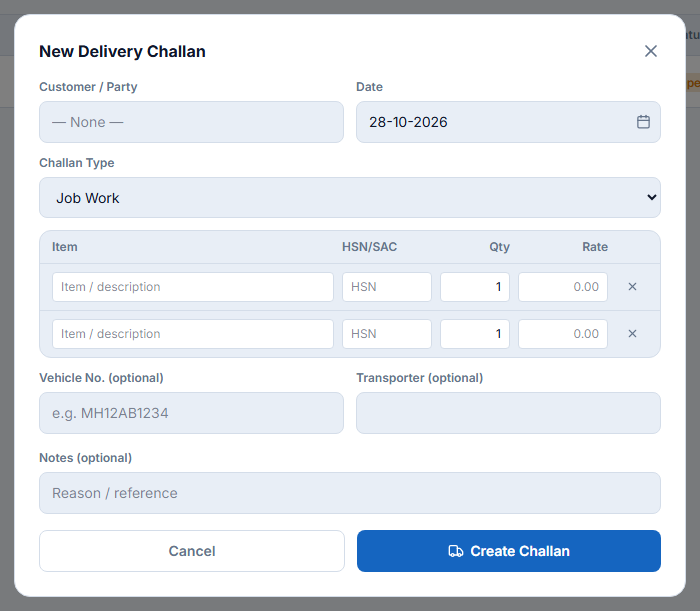Click the Notes (optional) label
Screen dimensions: 700x611
coord(85,458)
